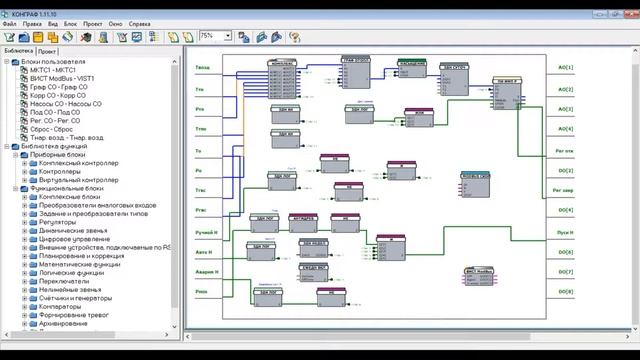Collapse the Функциональные блоки tree node
This screenshot has width=640, height=360.
click(16, 189)
